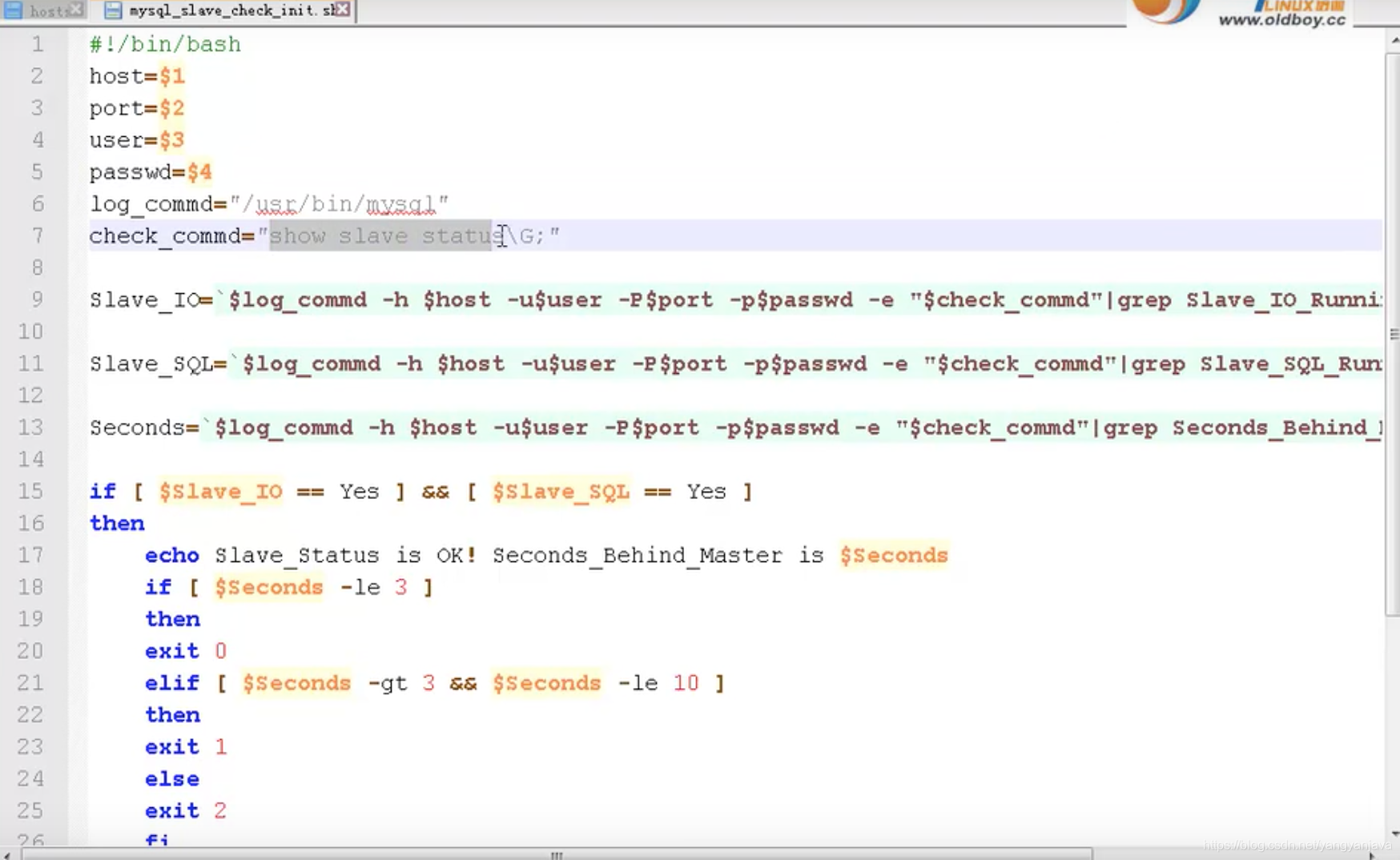The image size is (1400, 860).
Task: Click the file icon on the hosts tab
Action: (x=13, y=10)
